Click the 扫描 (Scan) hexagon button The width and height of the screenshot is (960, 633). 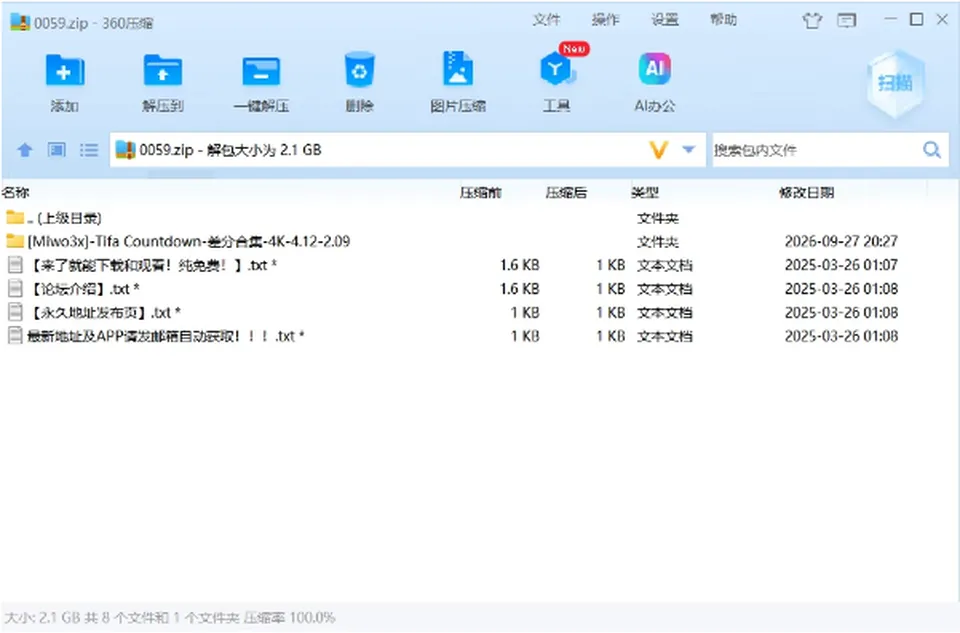895,83
